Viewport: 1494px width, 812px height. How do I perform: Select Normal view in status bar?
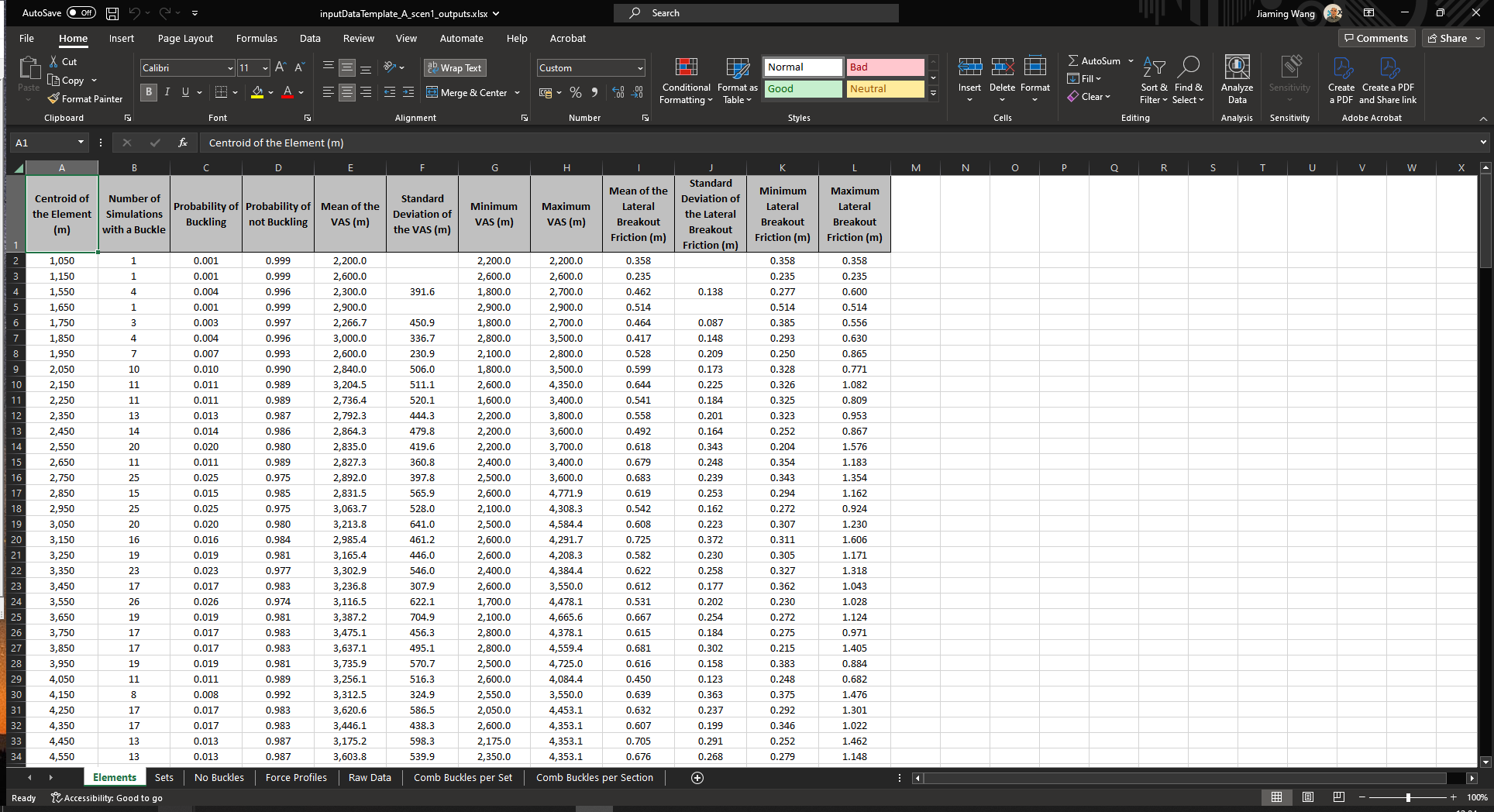point(1277,797)
